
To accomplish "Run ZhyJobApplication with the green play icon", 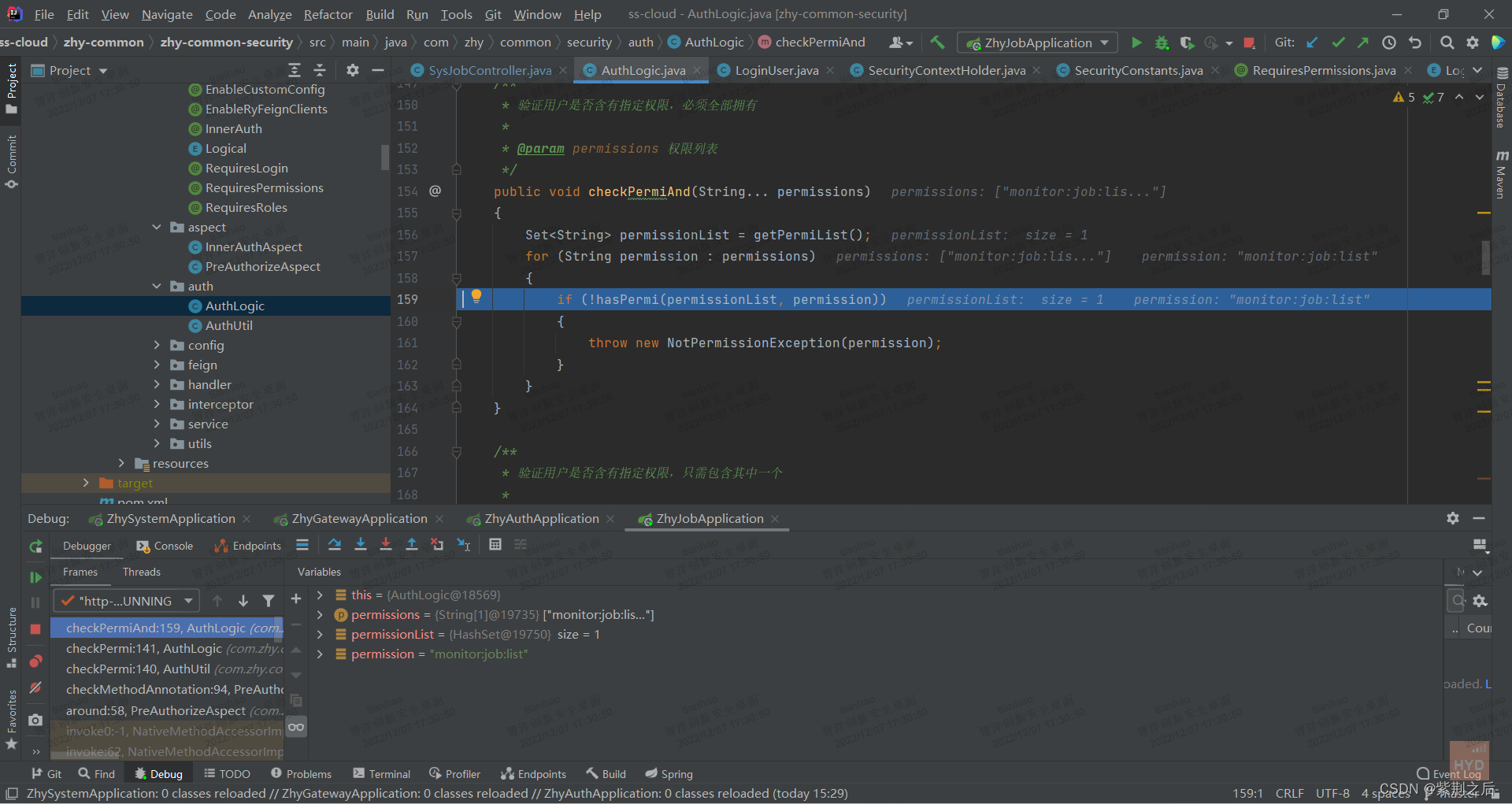I will [x=1136, y=43].
